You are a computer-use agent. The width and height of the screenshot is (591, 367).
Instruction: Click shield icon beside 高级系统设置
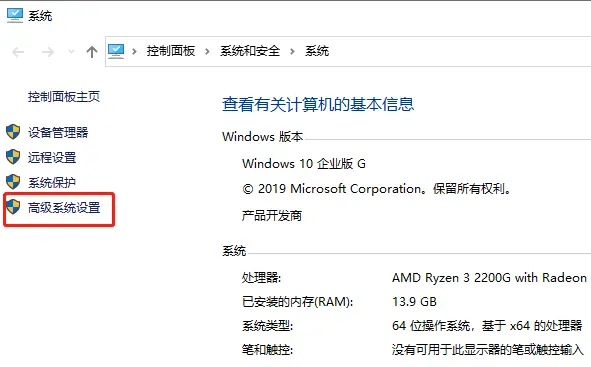click(13, 207)
